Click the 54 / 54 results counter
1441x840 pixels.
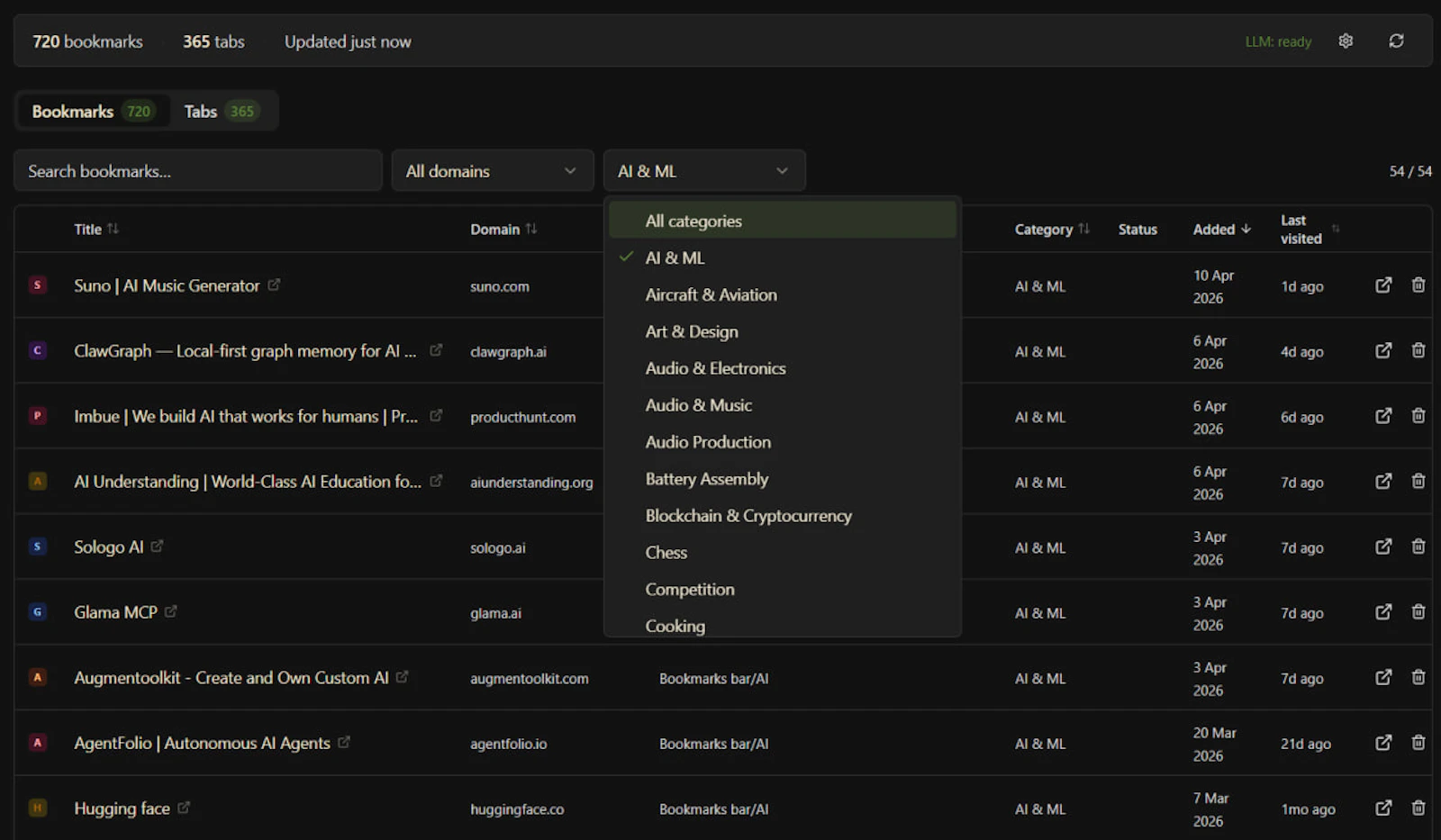pyautogui.click(x=1410, y=171)
